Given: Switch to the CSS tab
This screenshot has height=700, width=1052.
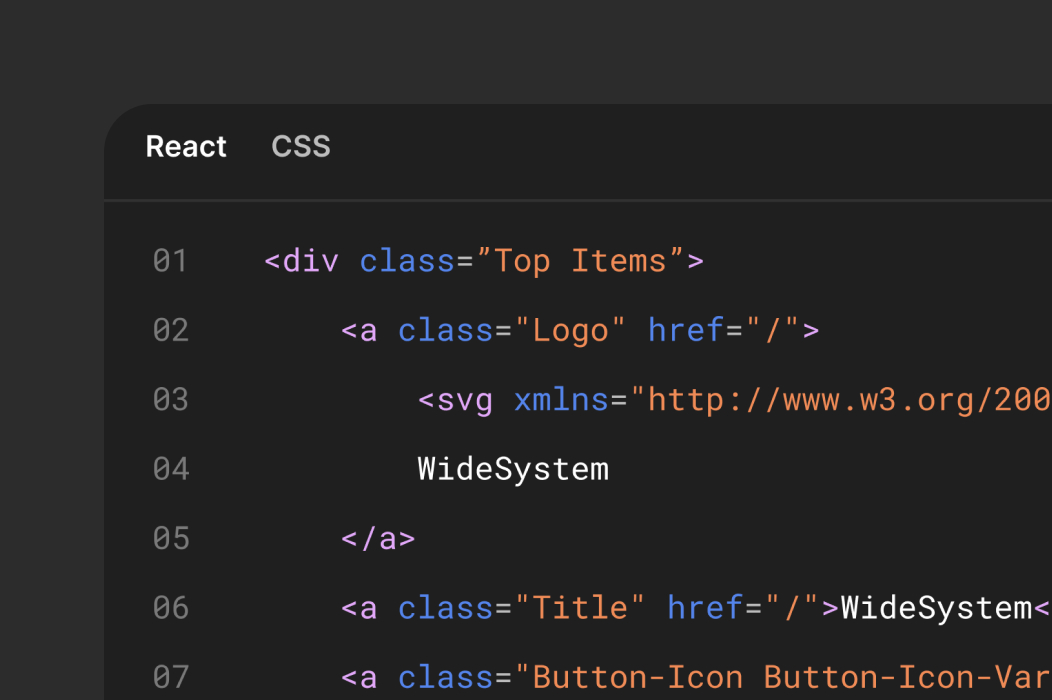Looking at the screenshot, I should coord(301,146).
